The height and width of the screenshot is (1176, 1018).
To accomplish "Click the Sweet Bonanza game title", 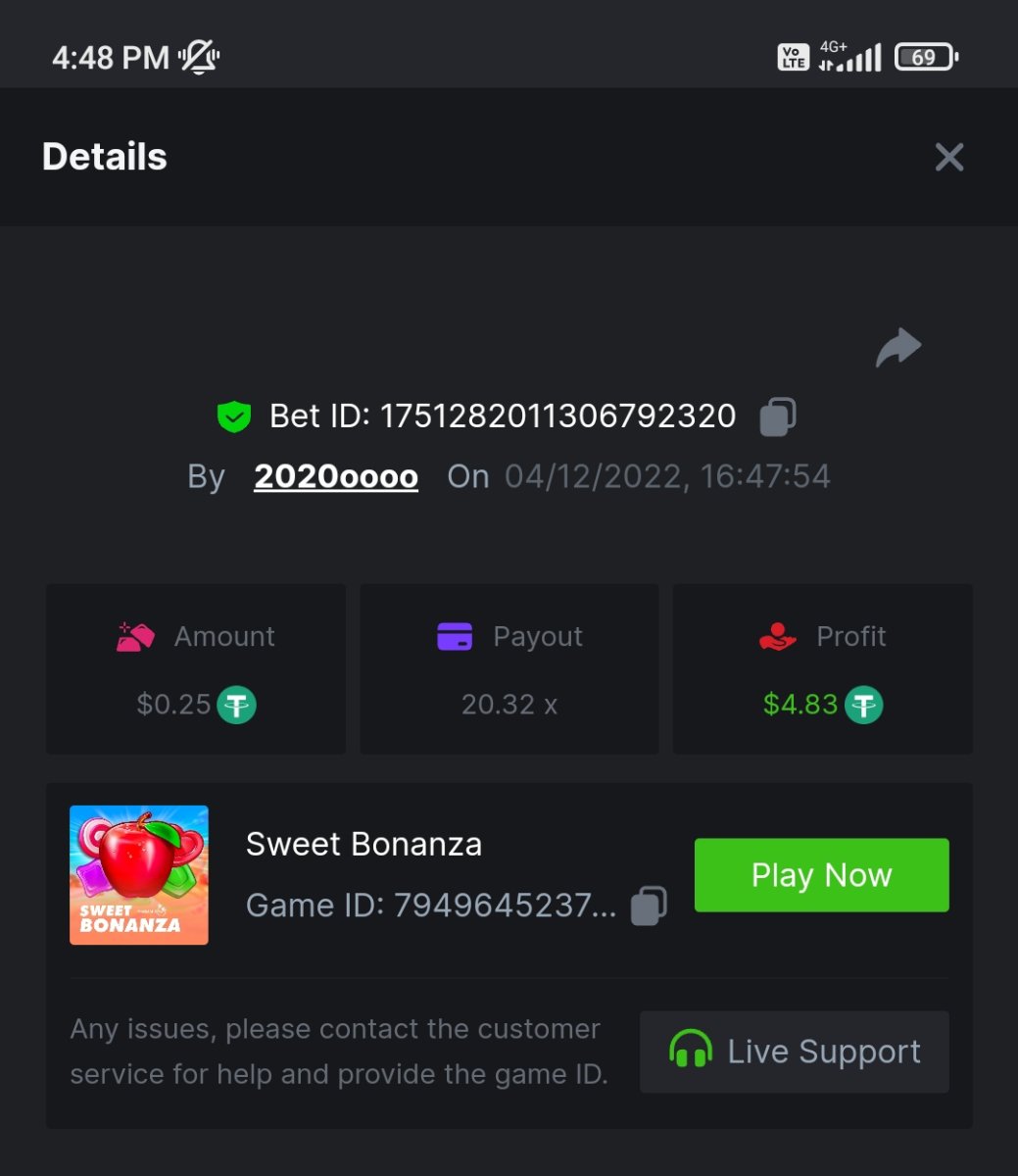I will 364,845.
